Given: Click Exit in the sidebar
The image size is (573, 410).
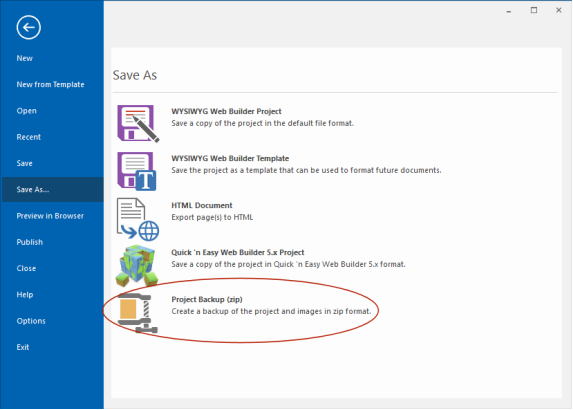Looking at the screenshot, I should point(23,348).
